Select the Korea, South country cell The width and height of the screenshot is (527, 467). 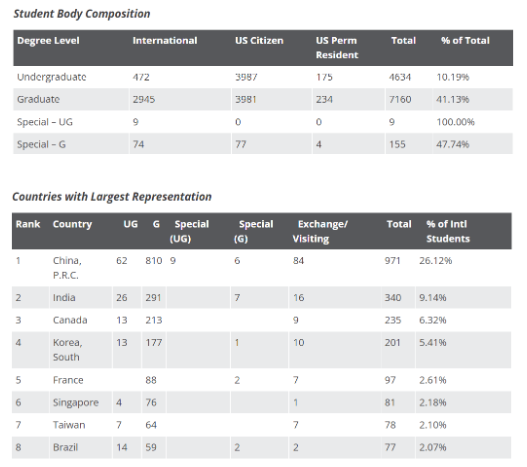pos(68,350)
